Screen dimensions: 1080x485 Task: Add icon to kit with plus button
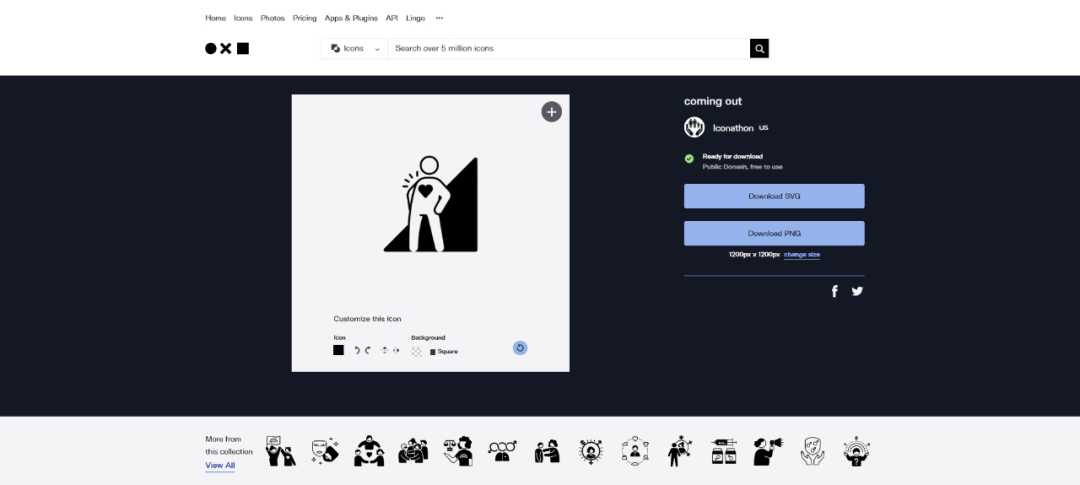(x=551, y=112)
